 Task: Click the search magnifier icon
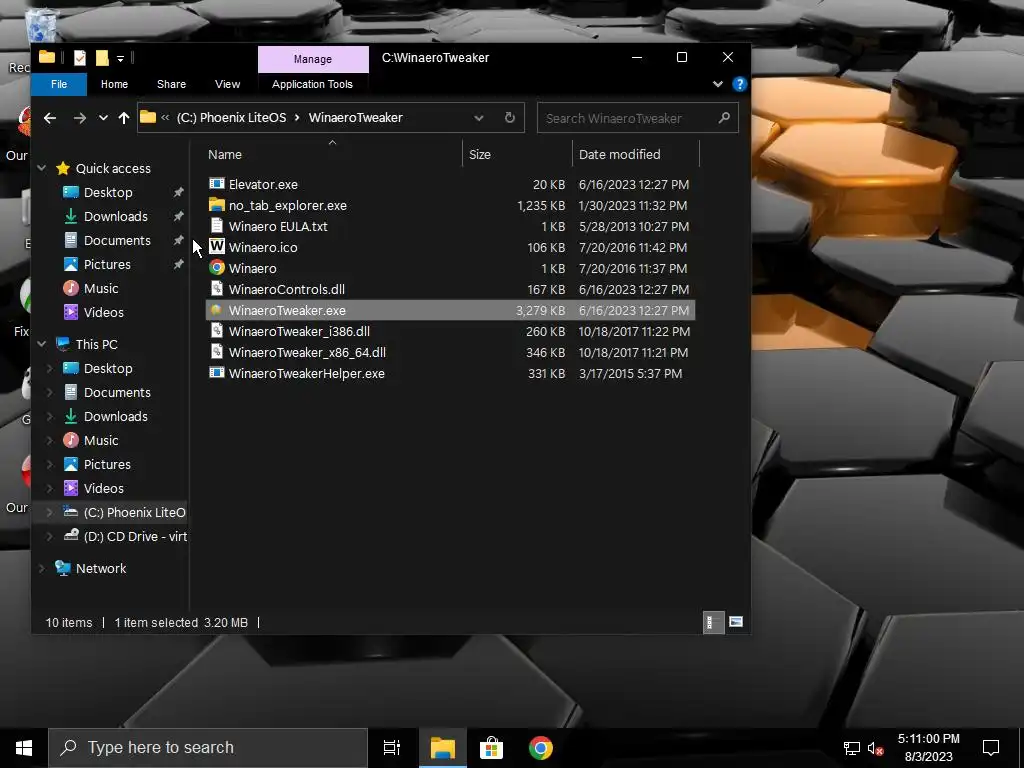pyautogui.click(x=724, y=118)
